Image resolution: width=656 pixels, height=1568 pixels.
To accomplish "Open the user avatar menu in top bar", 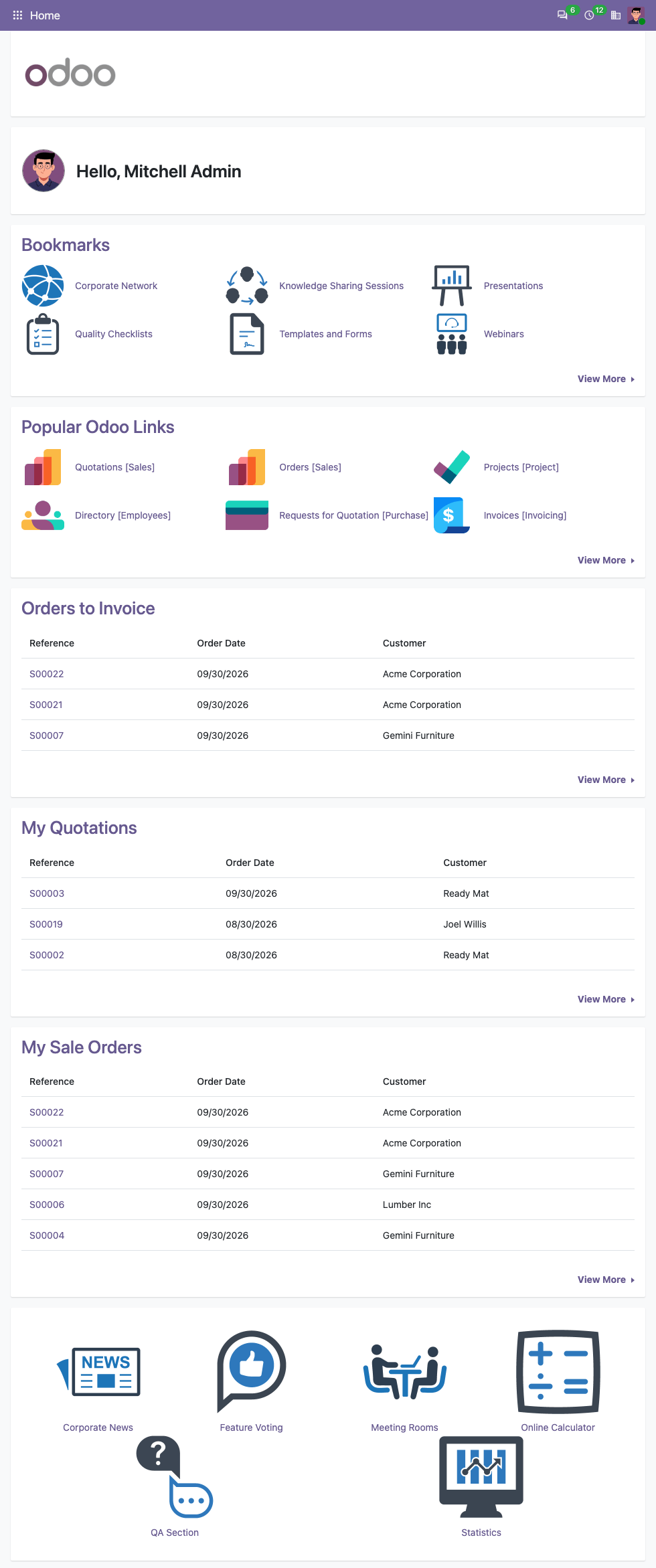I will [x=636, y=15].
